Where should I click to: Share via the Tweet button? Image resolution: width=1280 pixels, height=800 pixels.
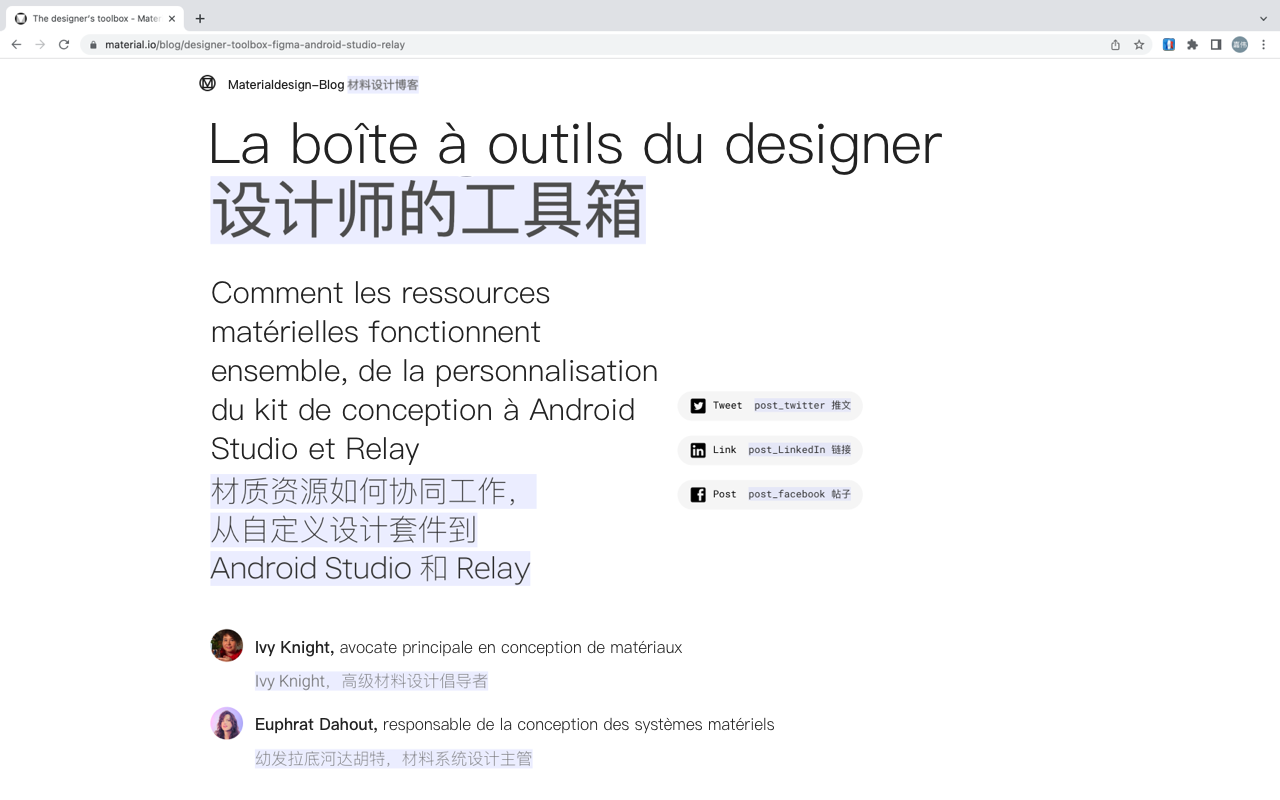click(770, 406)
